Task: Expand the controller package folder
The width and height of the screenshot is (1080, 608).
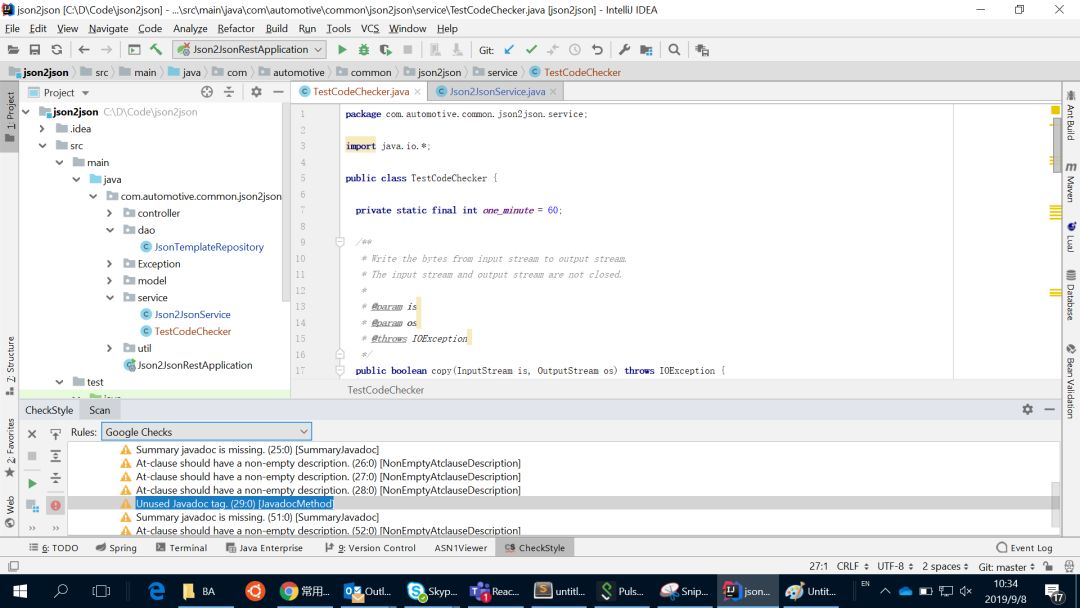Action: 110,213
